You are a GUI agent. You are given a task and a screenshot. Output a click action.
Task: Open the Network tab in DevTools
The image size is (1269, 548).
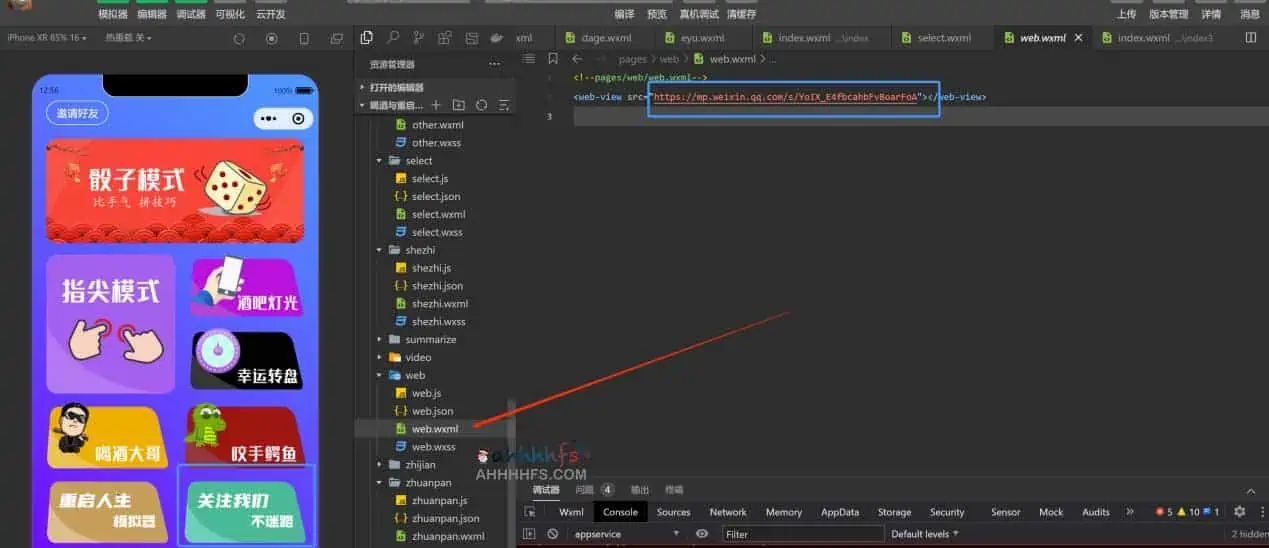click(x=728, y=512)
